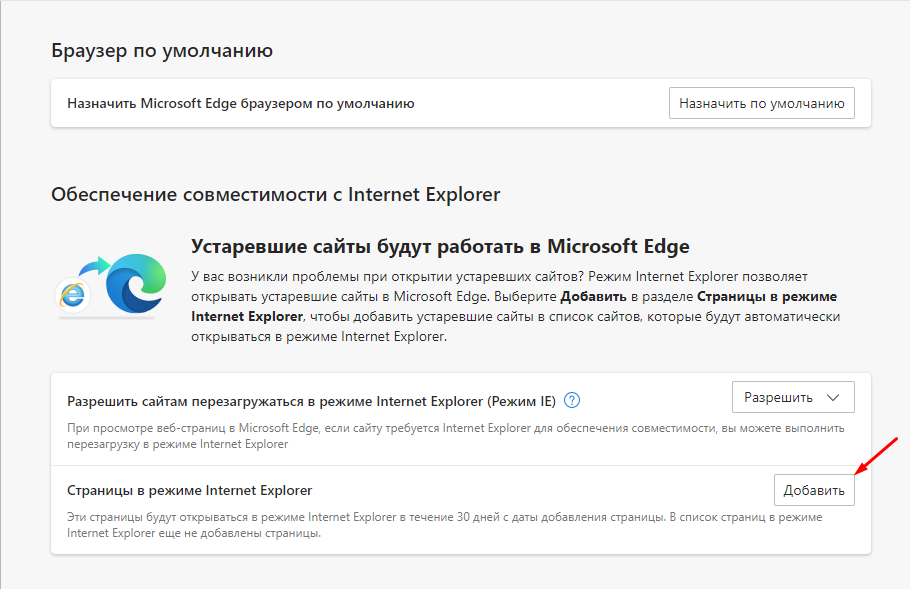Image resolution: width=910 pixels, height=589 pixels.
Task: Click 'Разрешить сайтам перезагружаться в режиме Internet Explorer' label
Action: coord(312,401)
